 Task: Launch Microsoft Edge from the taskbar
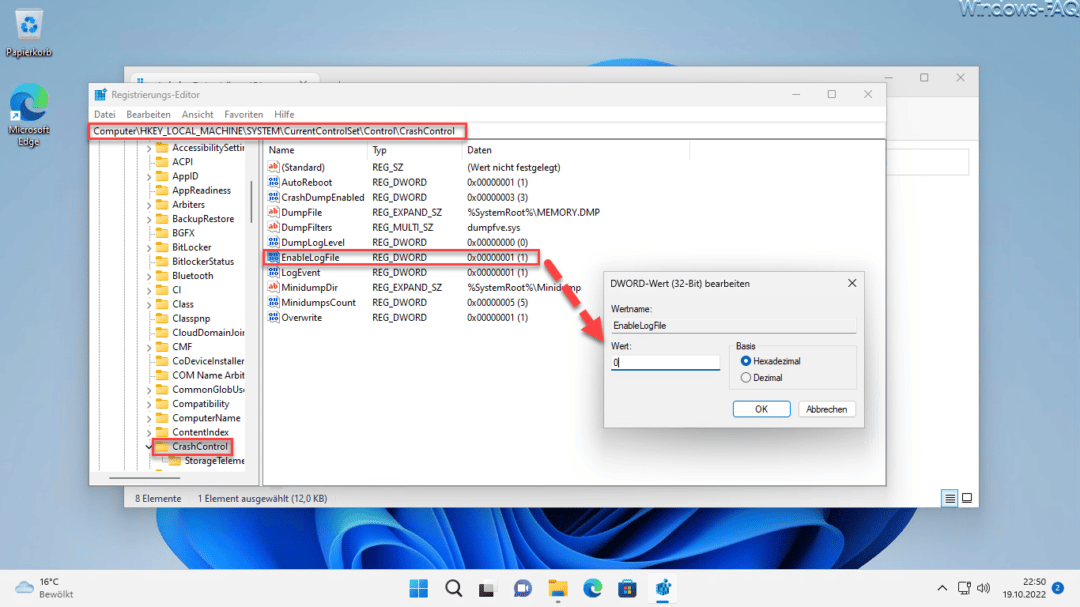pos(592,588)
